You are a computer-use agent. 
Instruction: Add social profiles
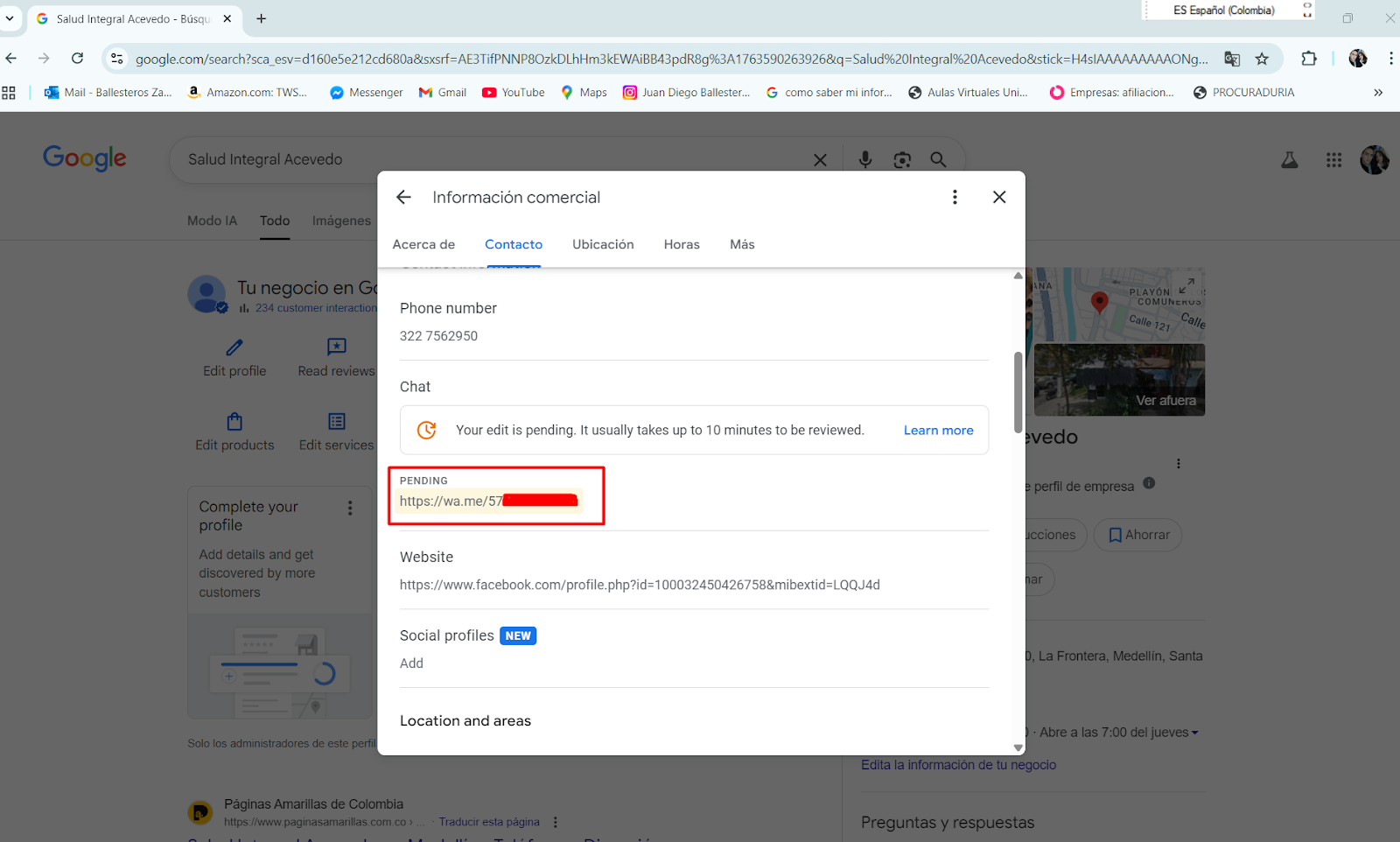point(411,663)
